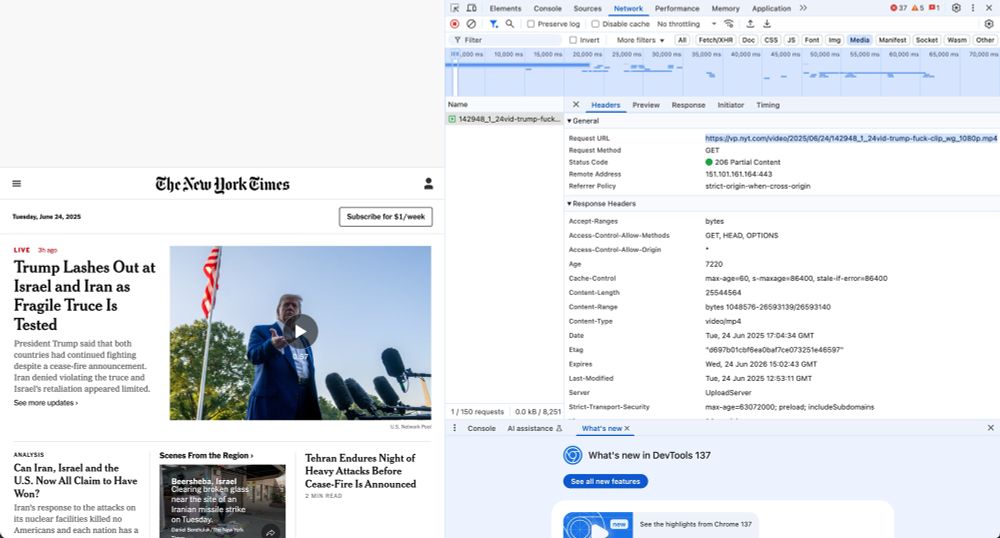Close the DevTools panel
Image resolution: width=1000 pixels, height=538 pixels.
(x=989, y=8)
